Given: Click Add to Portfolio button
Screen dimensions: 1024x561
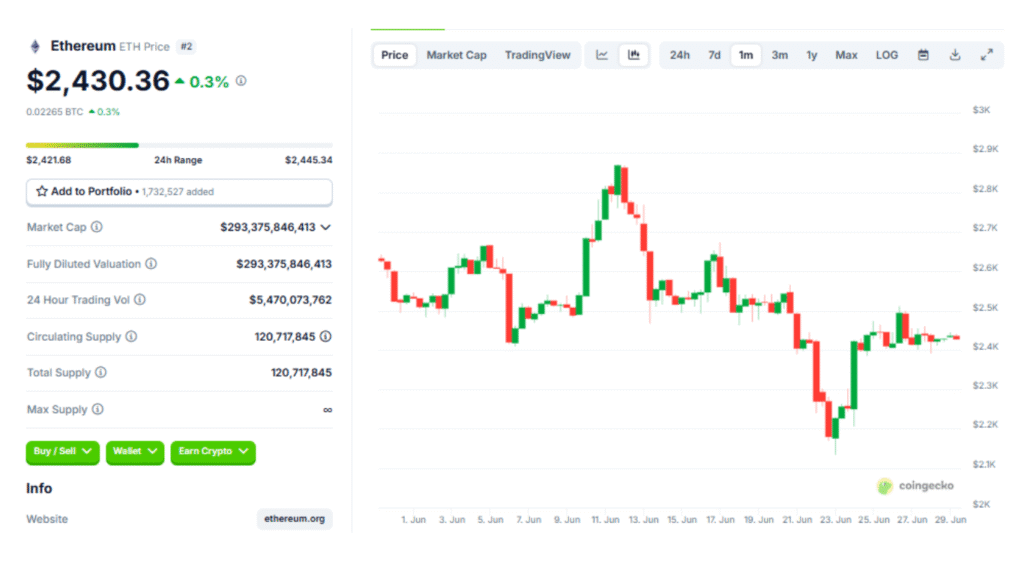Looking at the screenshot, I should click(x=179, y=191).
